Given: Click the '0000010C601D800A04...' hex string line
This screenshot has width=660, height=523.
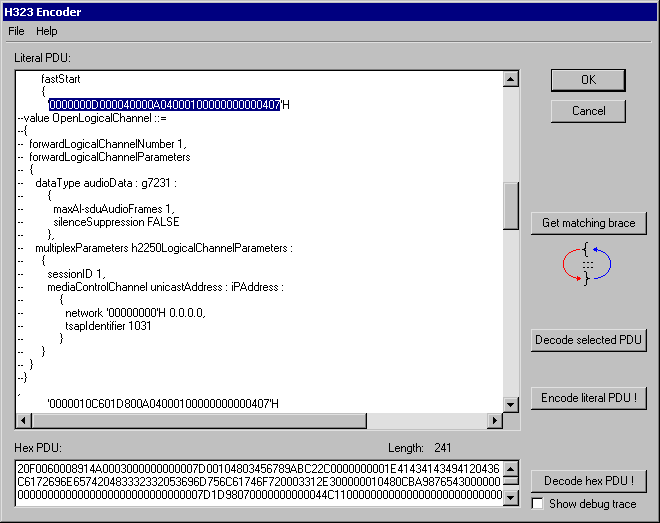Looking at the screenshot, I should pyautogui.click(x=163, y=404).
